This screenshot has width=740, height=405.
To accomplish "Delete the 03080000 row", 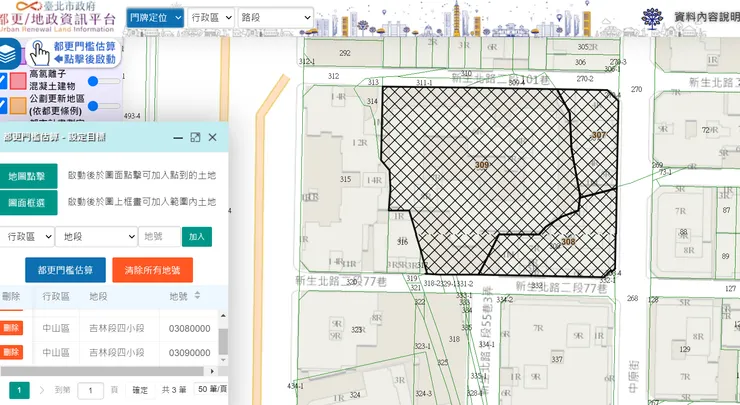I will click(11, 328).
